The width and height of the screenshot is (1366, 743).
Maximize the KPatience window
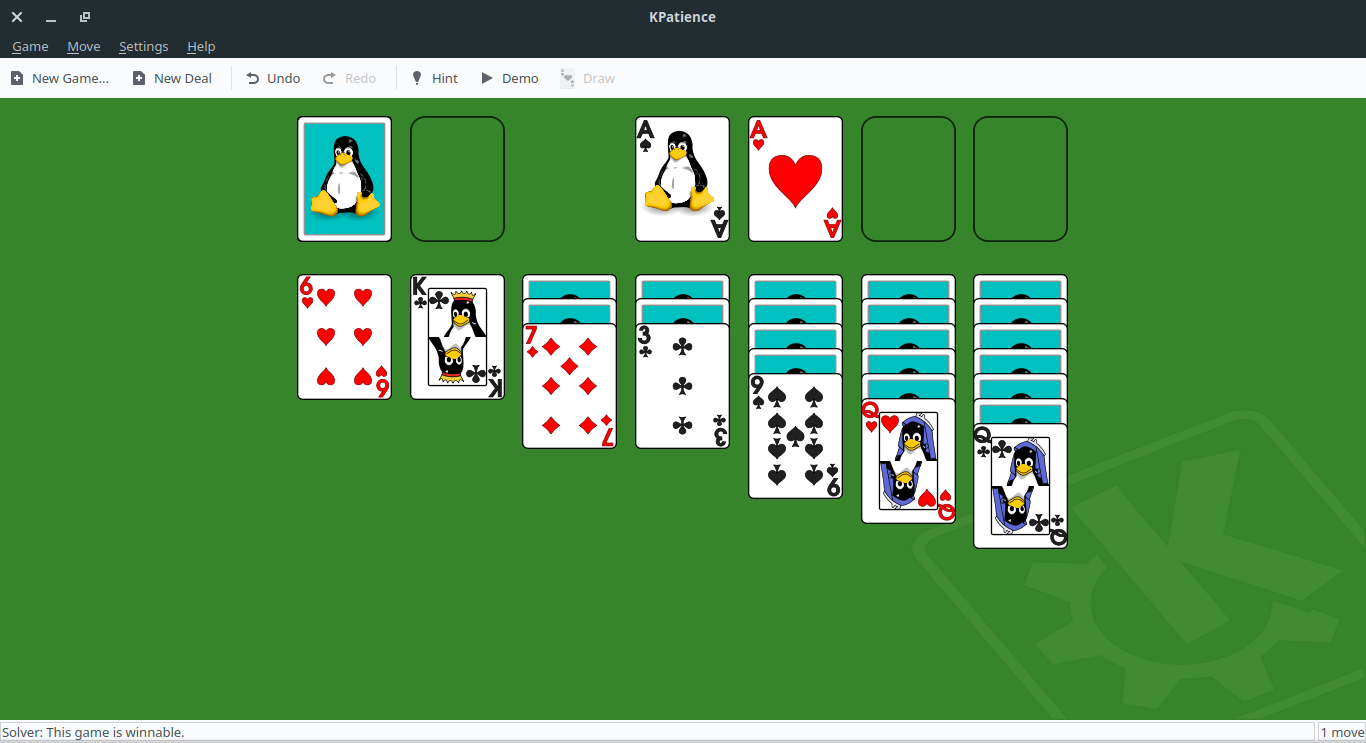(x=85, y=17)
